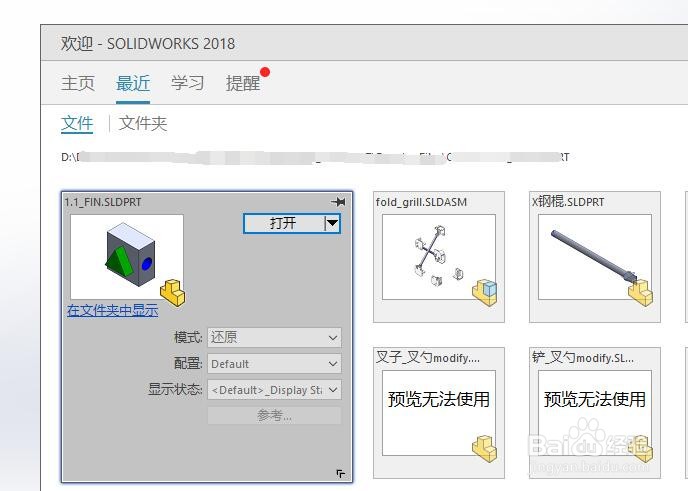Open the X钢棍.SLDPRT thumbnail
688x491 pixels.
[x=595, y=257]
